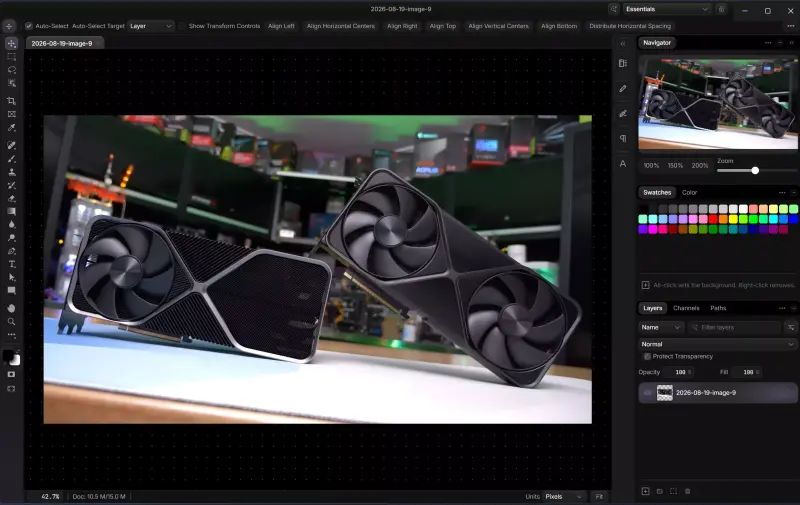800x505 pixels.
Task: Pick the red swatch in Swatches panel
Action: [x=713, y=219]
